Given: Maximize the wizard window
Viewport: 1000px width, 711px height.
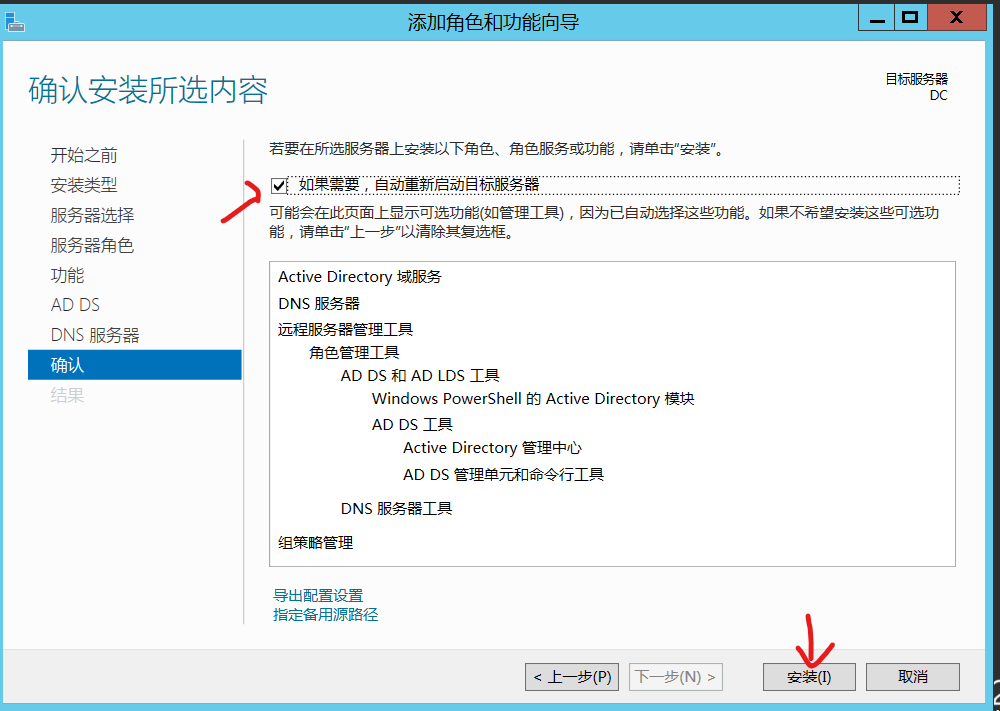Looking at the screenshot, I should (x=909, y=18).
